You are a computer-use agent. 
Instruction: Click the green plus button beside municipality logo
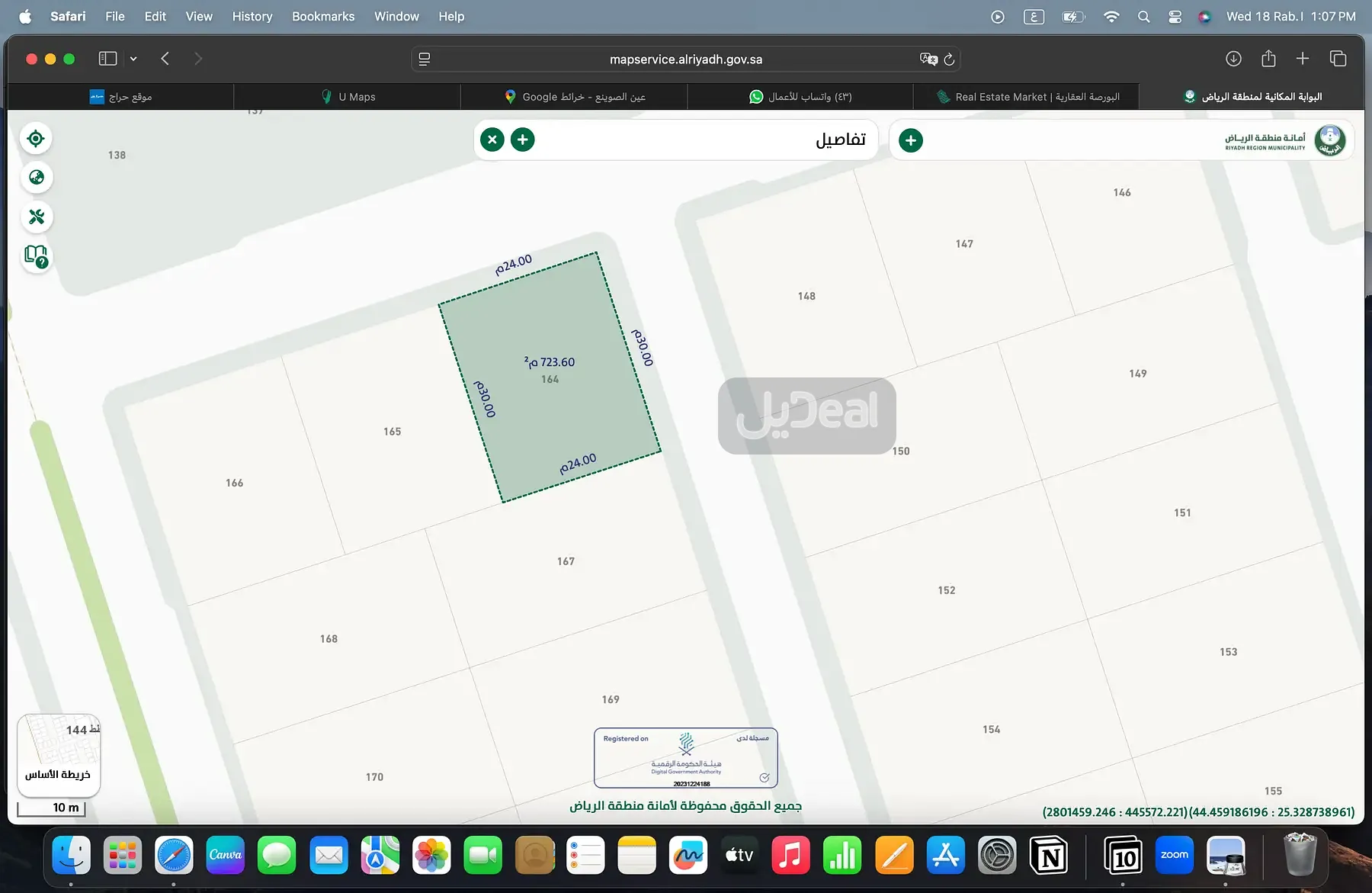pyautogui.click(x=911, y=140)
